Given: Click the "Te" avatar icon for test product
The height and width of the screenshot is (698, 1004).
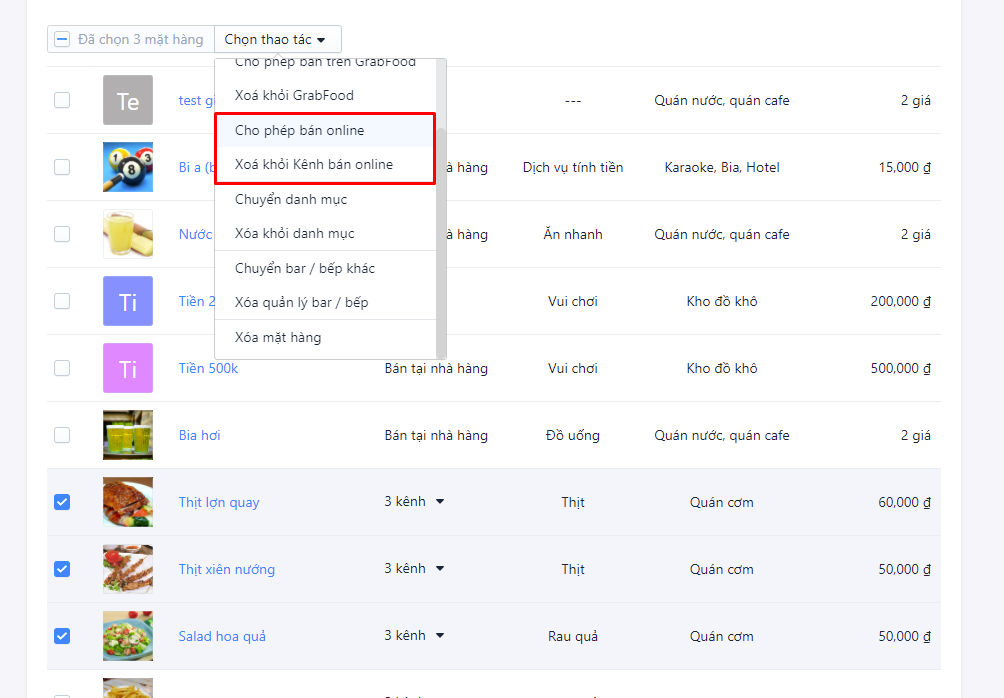Looking at the screenshot, I should pos(127,100).
